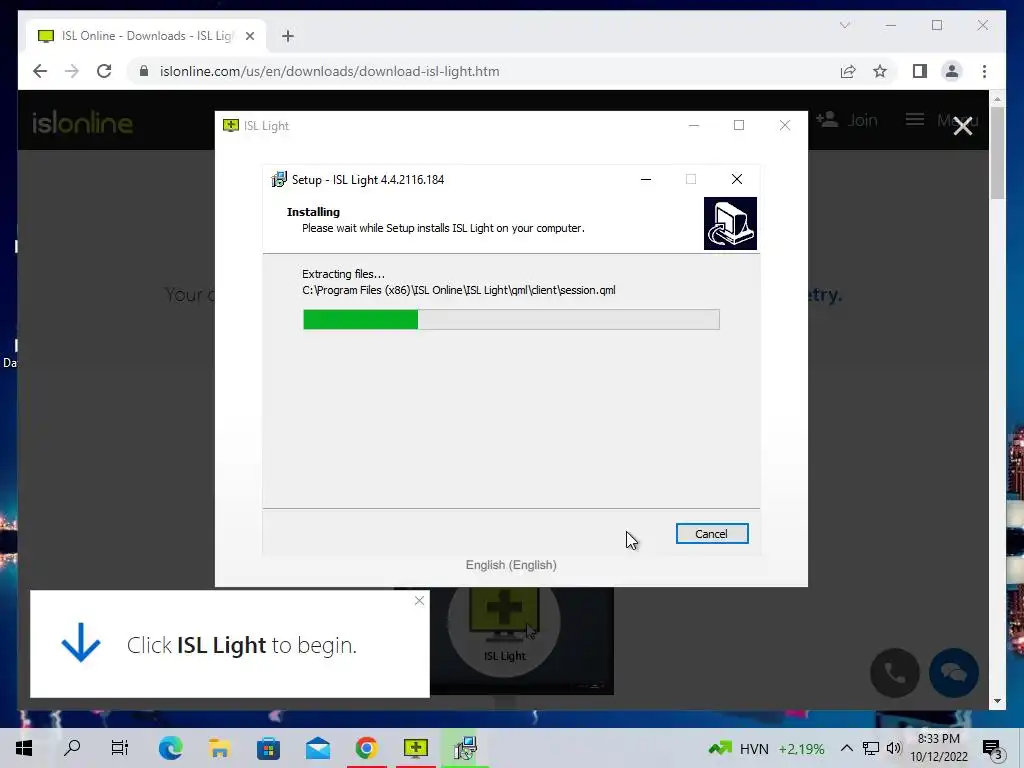Click the HVN stock widget on taskbar
Image resolution: width=1024 pixels, height=768 pixels.
click(x=766, y=748)
